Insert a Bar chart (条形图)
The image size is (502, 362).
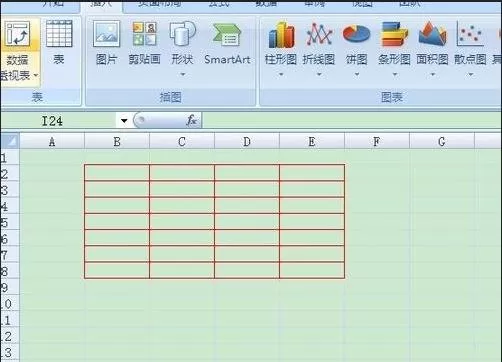point(394,48)
